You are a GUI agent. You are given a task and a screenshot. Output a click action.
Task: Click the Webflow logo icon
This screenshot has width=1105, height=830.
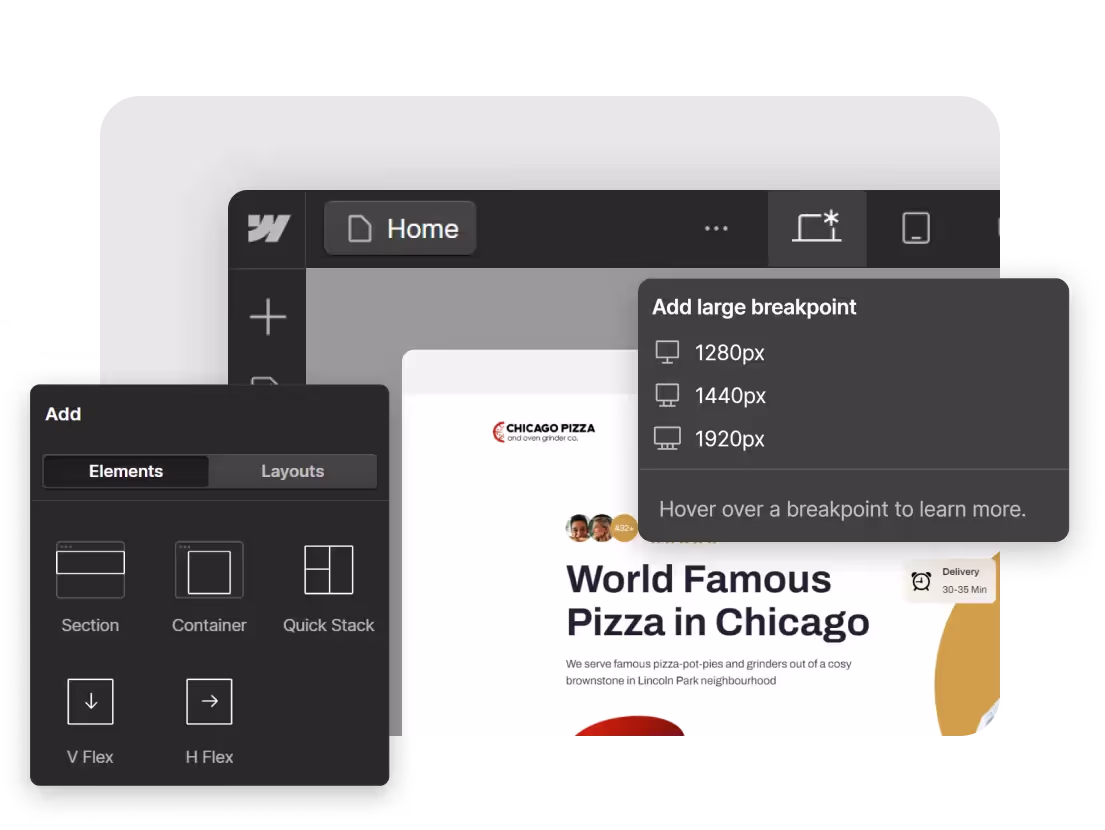pyautogui.click(x=268, y=228)
